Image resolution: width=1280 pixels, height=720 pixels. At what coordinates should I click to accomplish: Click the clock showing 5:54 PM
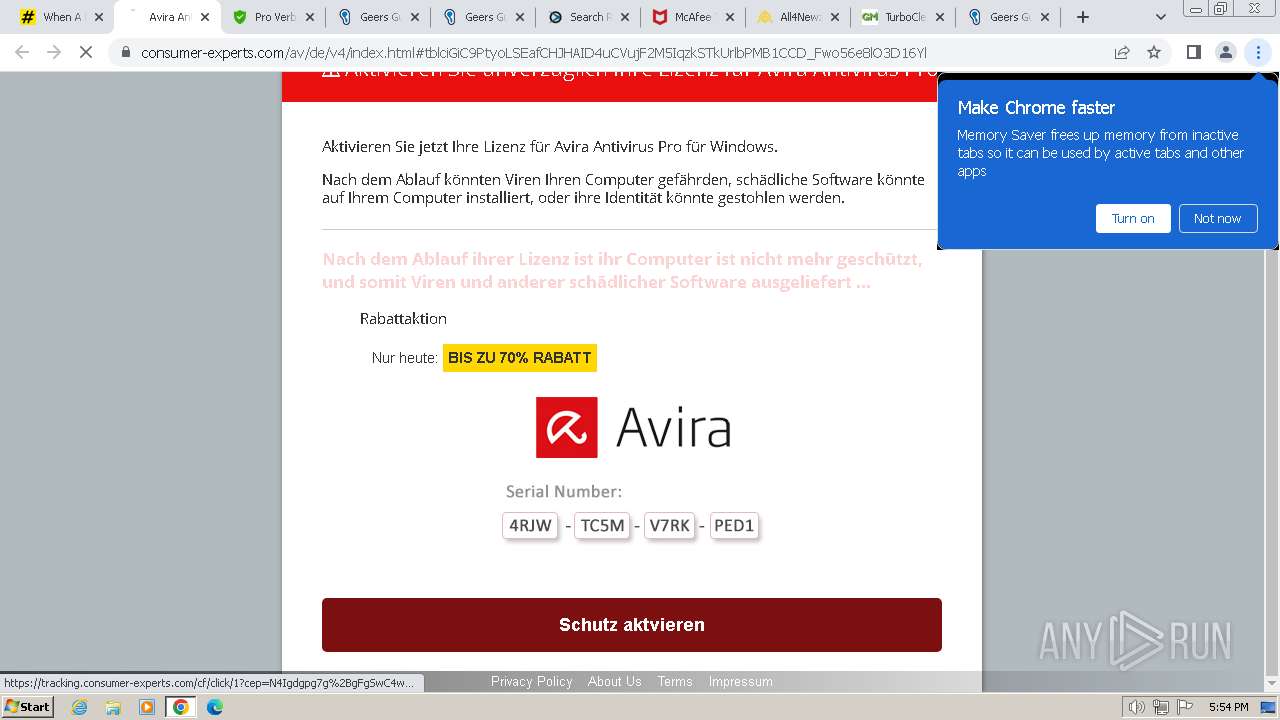point(1228,707)
